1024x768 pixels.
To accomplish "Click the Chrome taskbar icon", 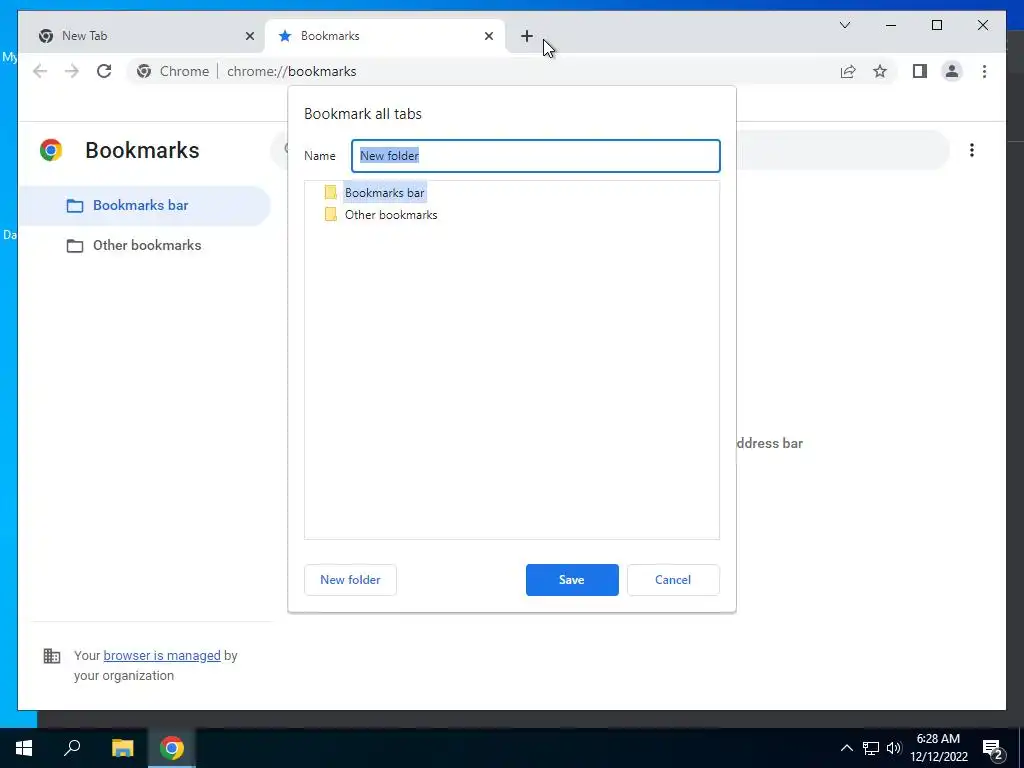I will pos(172,748).
